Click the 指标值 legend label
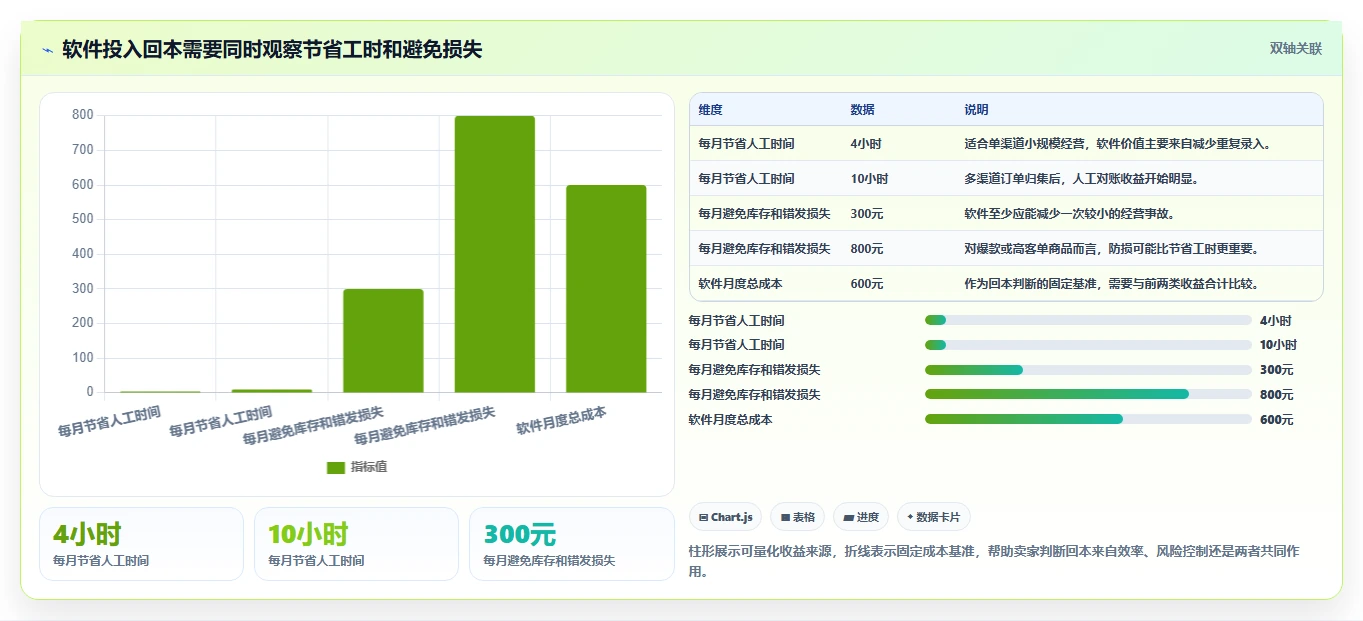1363x621 pixels. coord(369,467)
